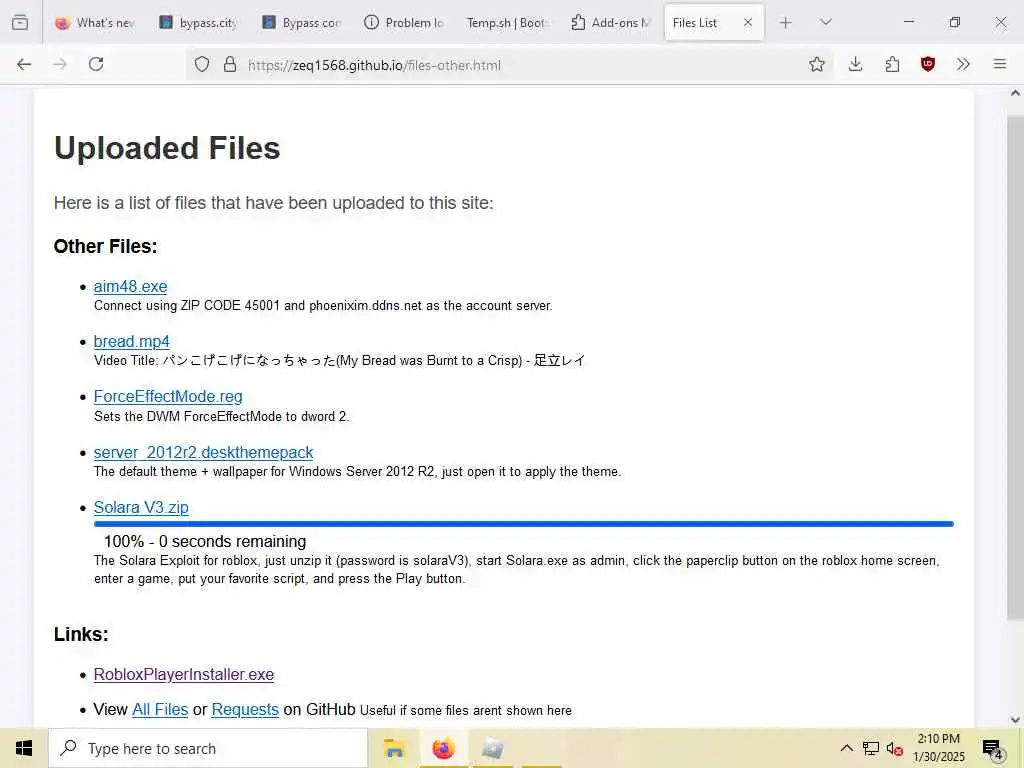The height and width of the screenshot is (768, 1024).
Task: Open the taskbar clock and date
Action: [938, 748]
